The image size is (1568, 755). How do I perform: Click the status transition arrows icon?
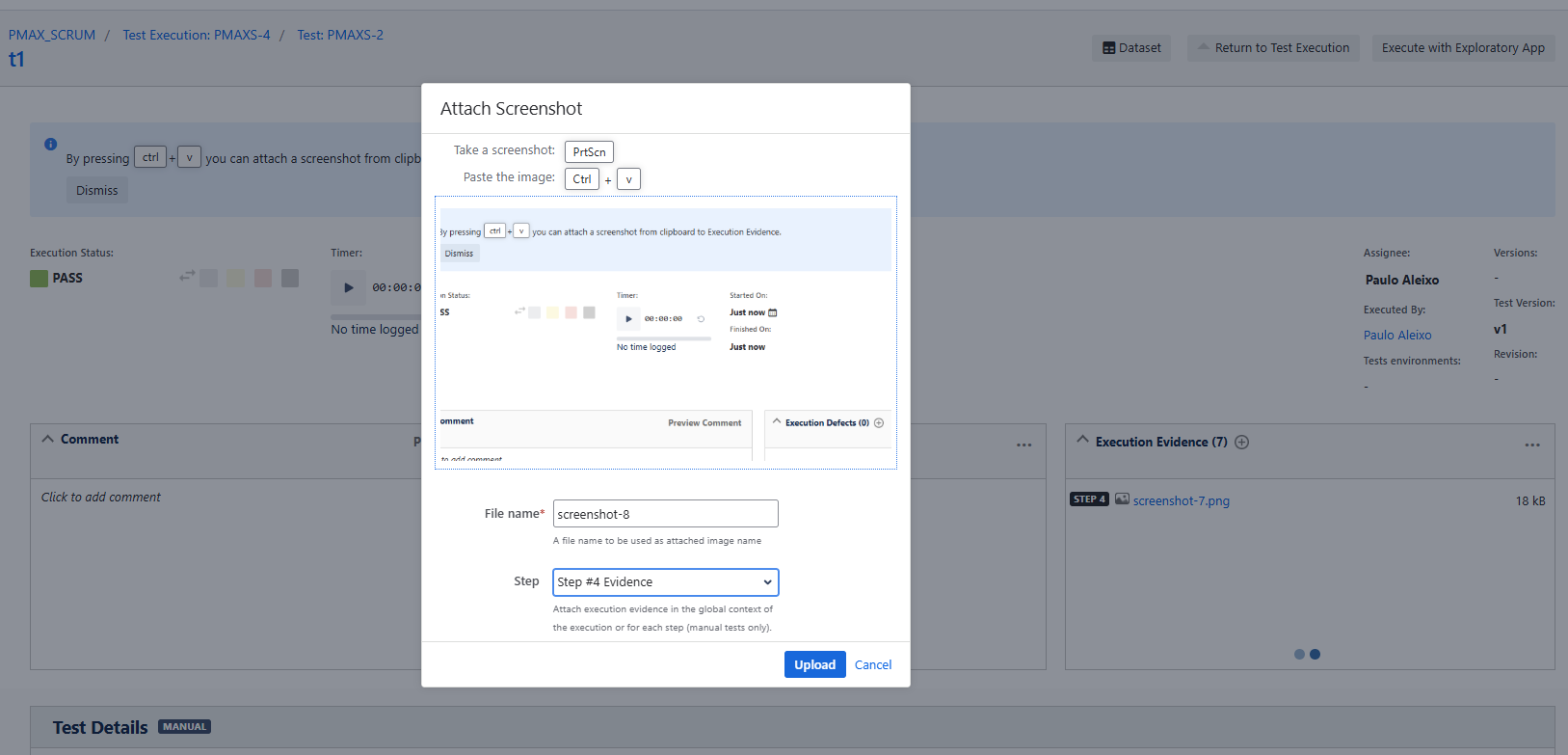coord(187,277)
